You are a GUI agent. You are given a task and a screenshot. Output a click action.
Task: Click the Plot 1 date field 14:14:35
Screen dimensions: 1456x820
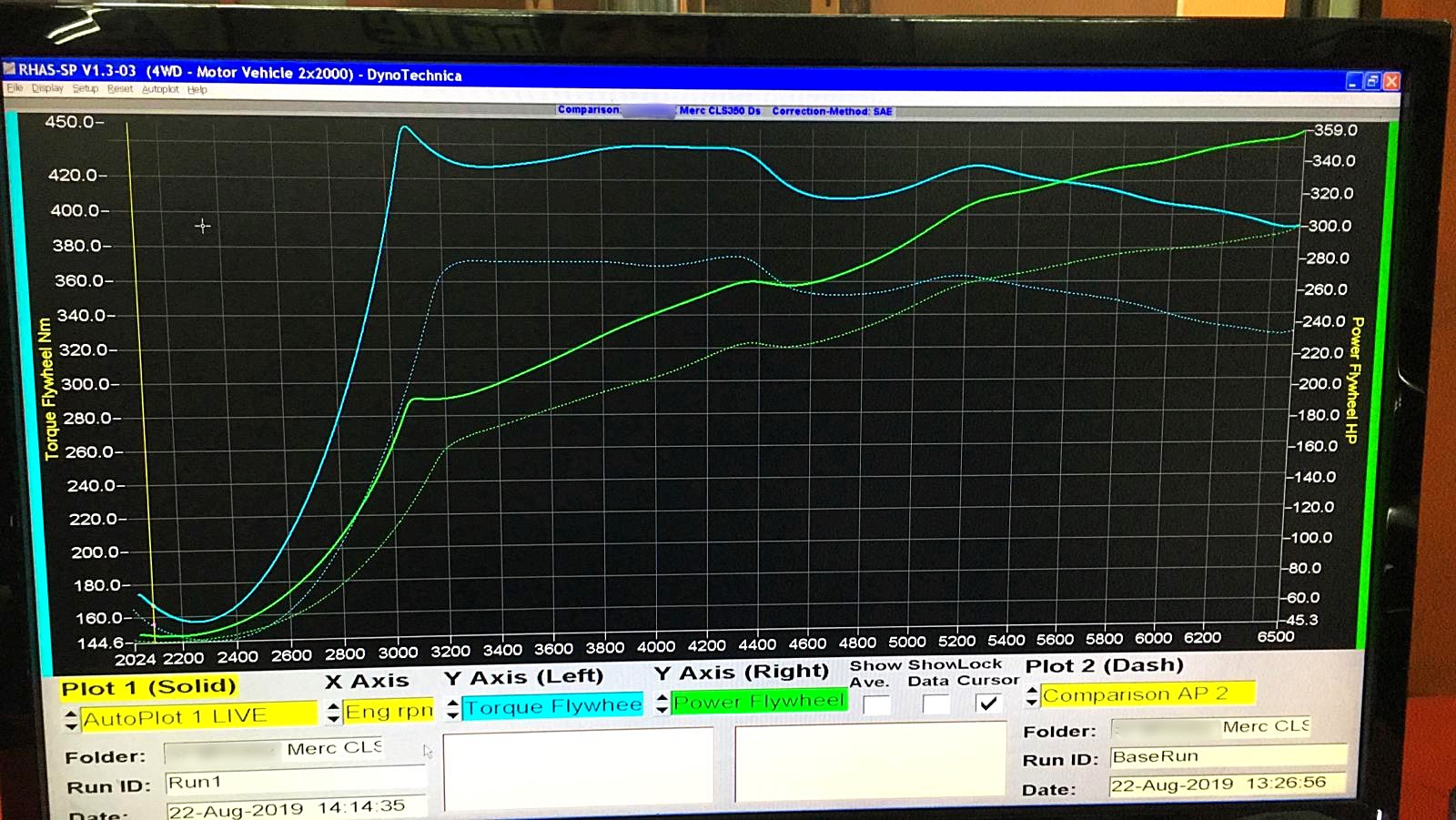tap(296, 808)
